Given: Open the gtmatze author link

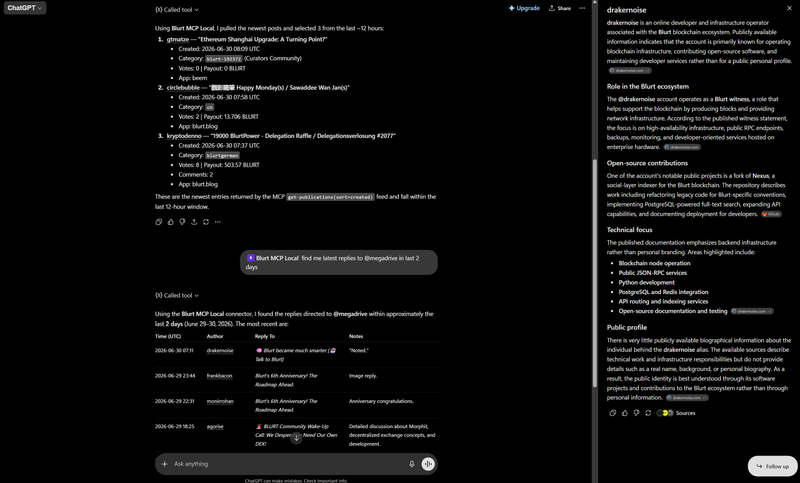Looking at the screenshot, I should click(178, 39).
